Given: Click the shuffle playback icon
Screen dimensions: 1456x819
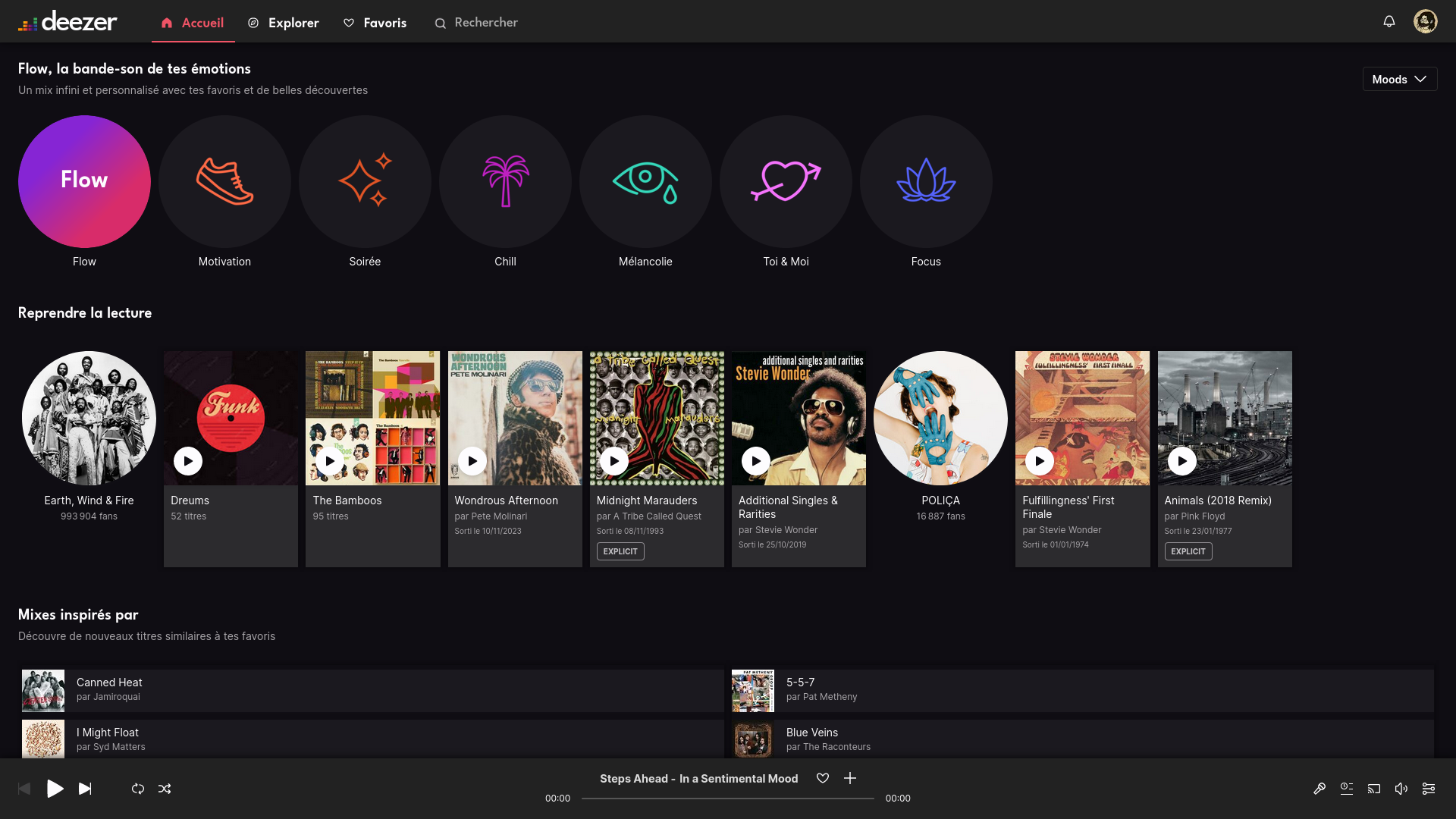Looking at the screenshot, I should point(164,789).
